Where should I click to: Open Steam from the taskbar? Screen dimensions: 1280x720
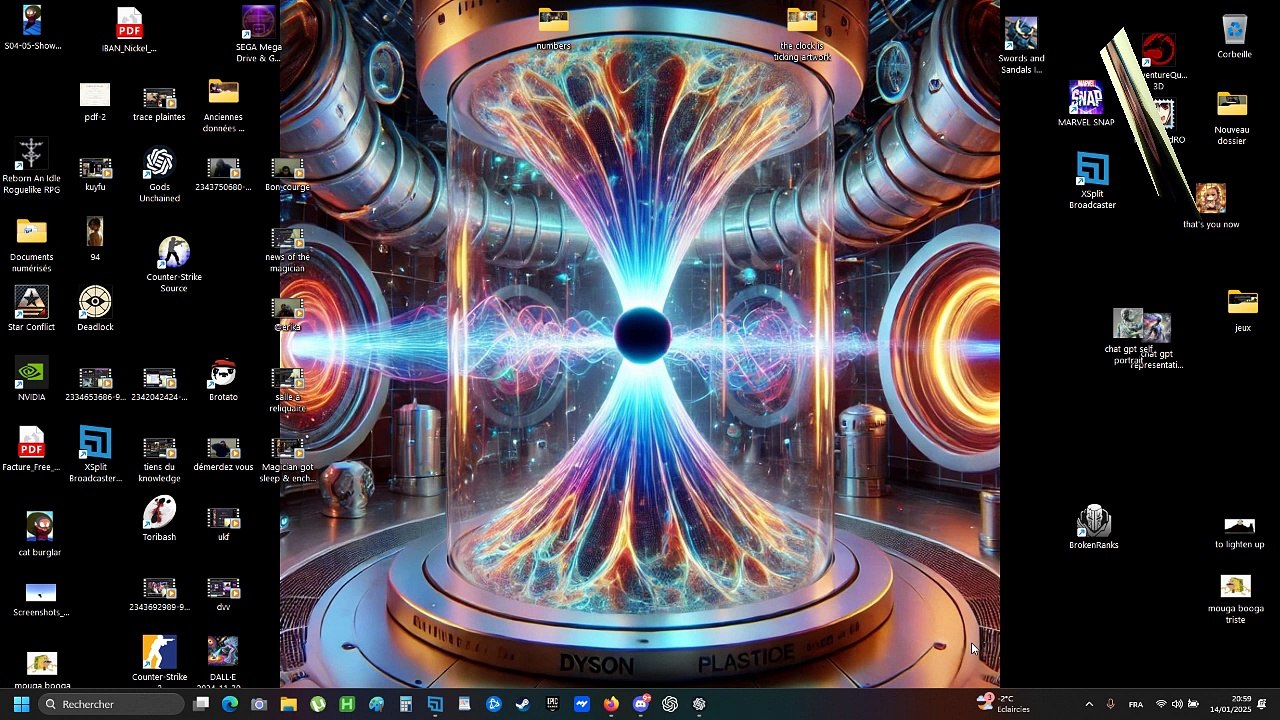click(x=523, y=704)
